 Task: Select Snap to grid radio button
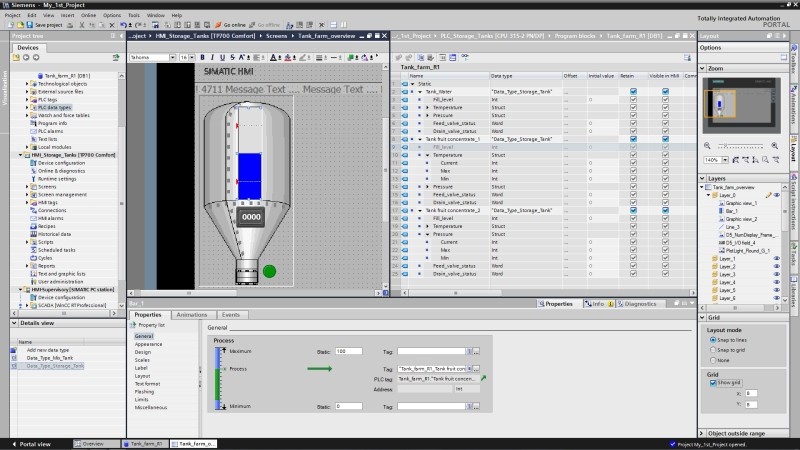[x=713, y=350]
